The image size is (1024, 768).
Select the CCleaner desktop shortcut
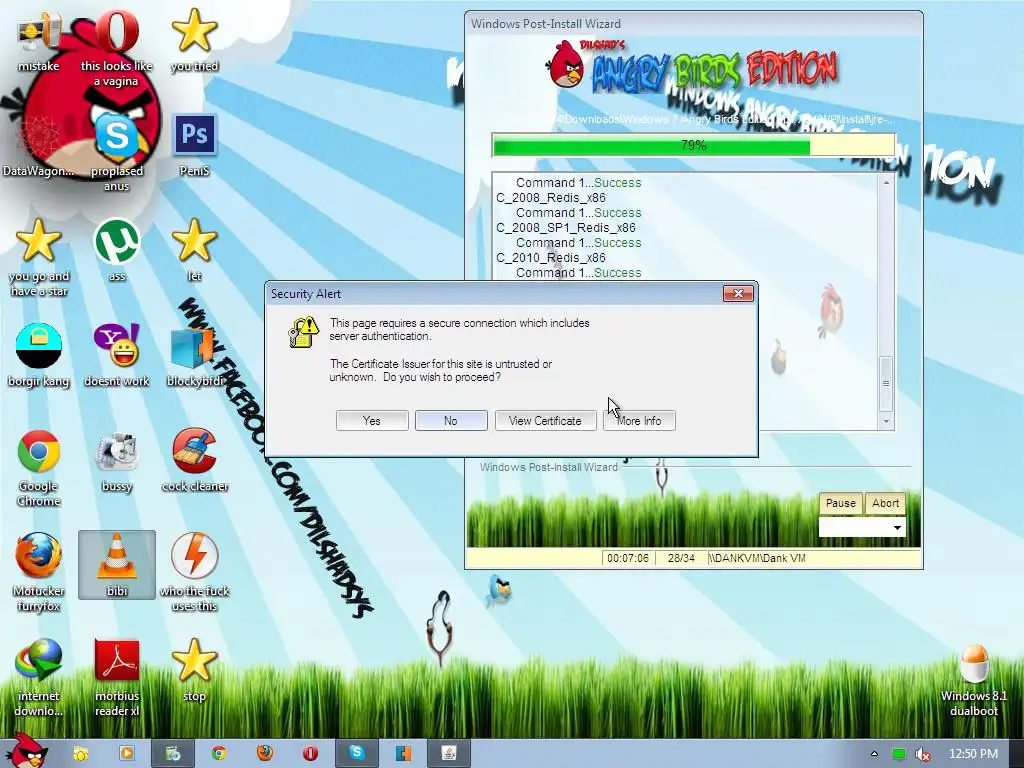click(x=195, y=460)
